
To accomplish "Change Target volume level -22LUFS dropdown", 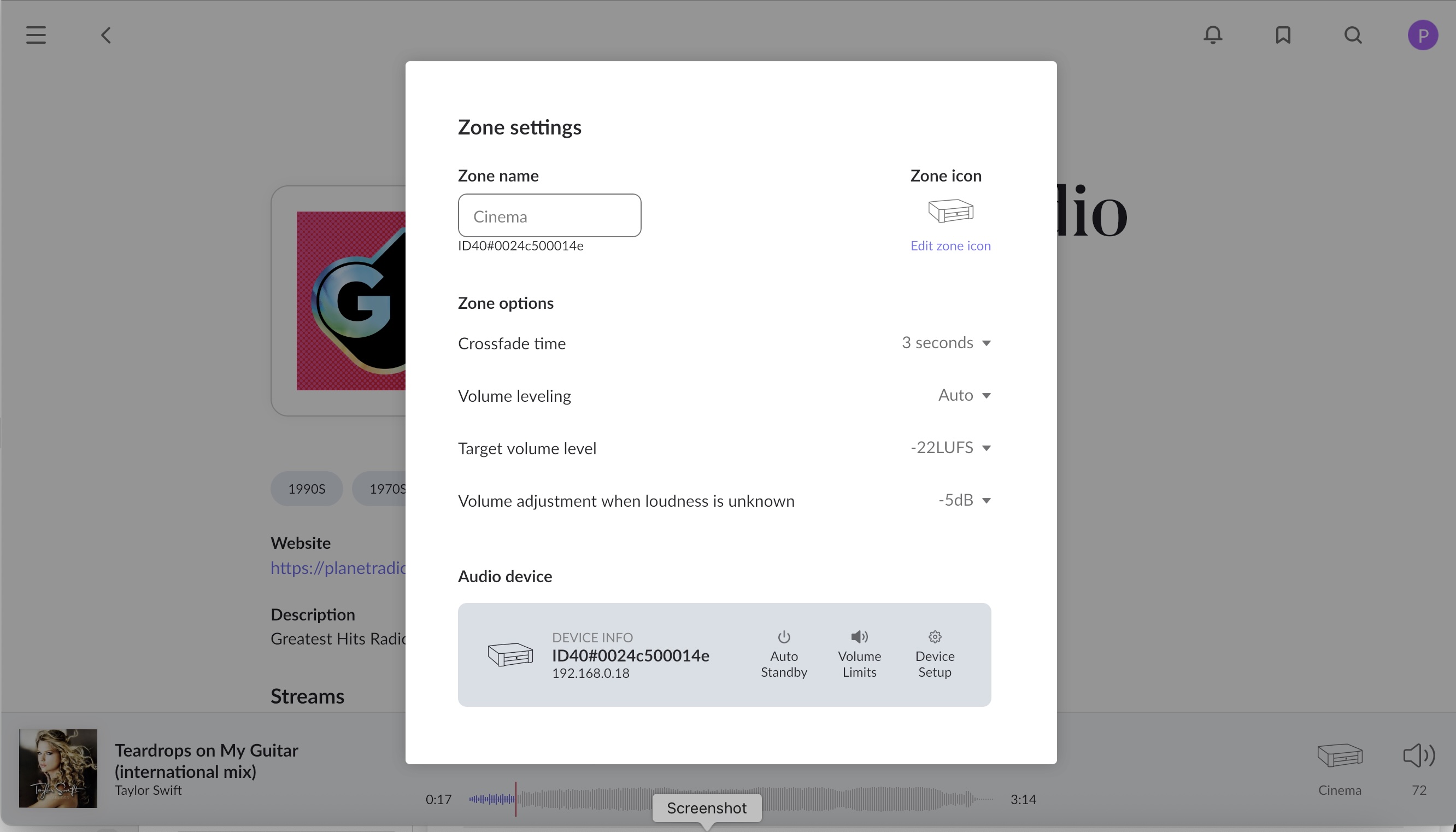I will point(950,448).
